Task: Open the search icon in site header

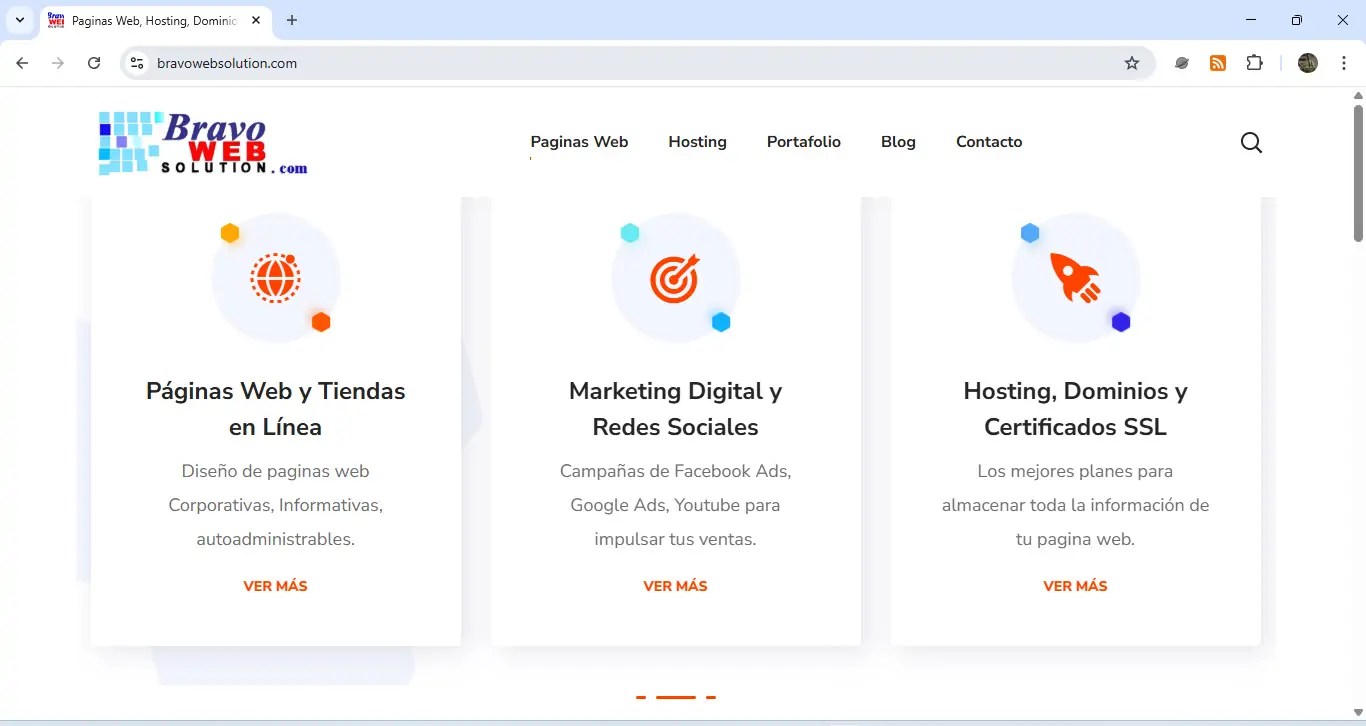Action: (1251, 142)
